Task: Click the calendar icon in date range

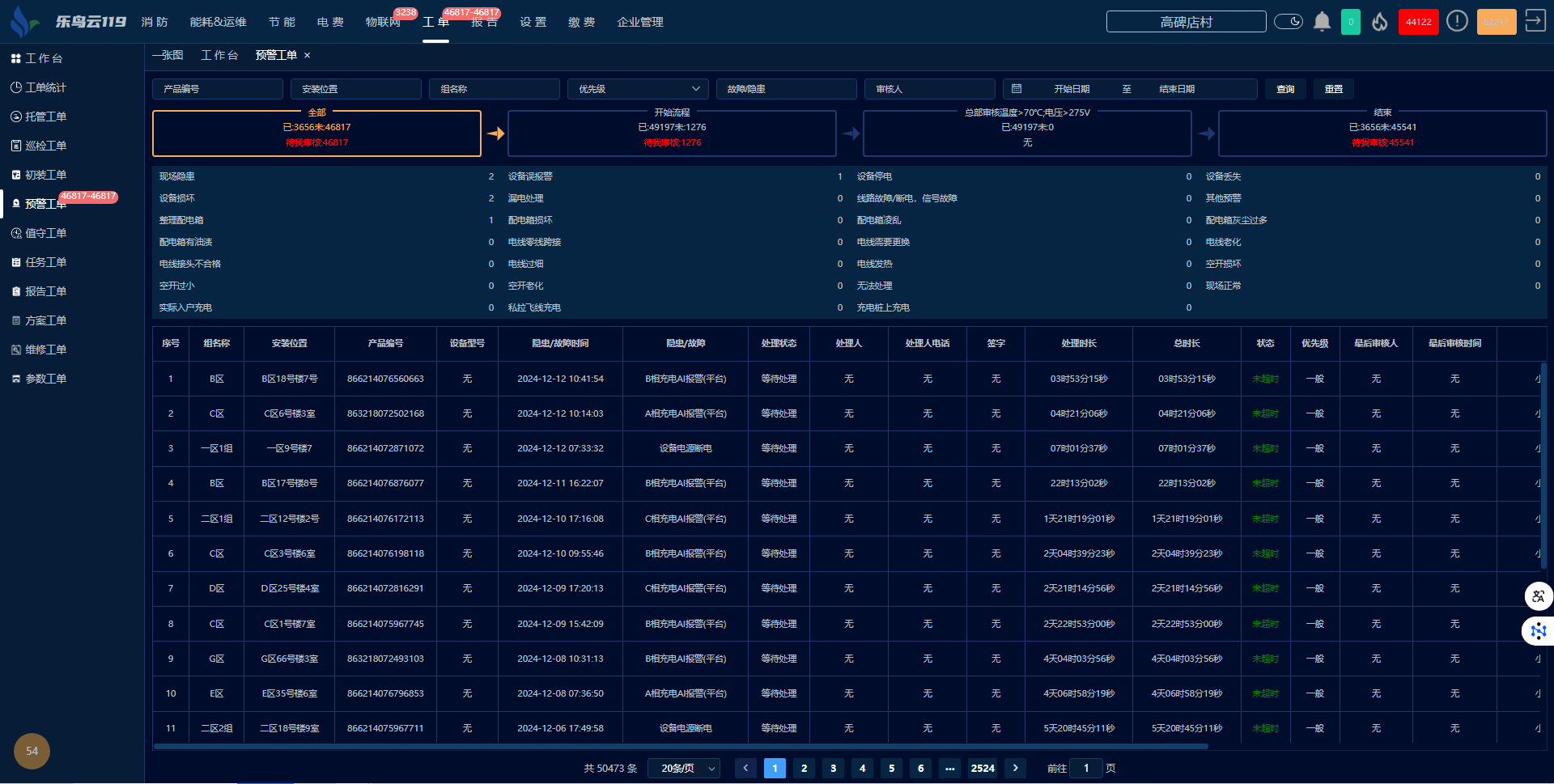Action: click(x=1017, y=89)
